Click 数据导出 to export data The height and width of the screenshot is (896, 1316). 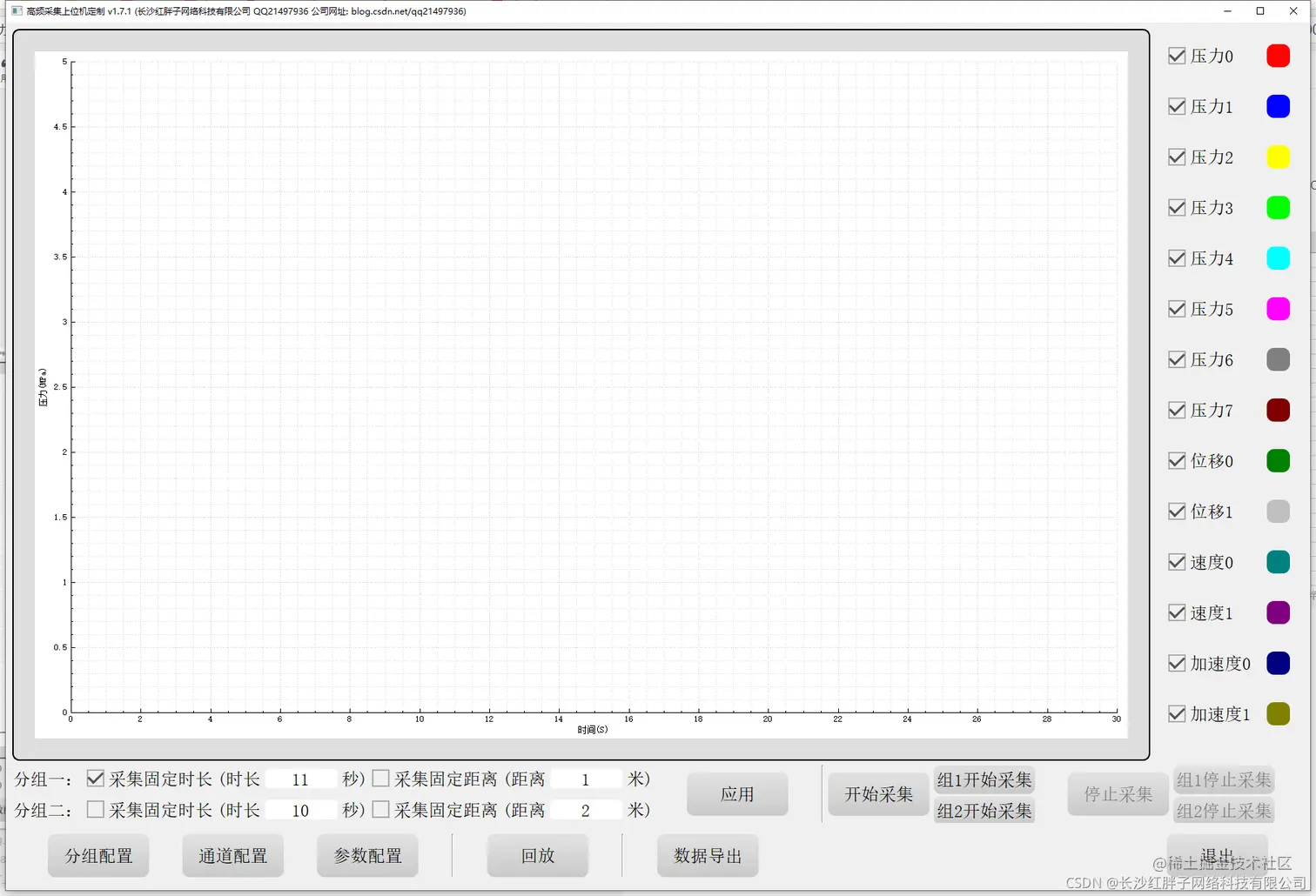707,855
